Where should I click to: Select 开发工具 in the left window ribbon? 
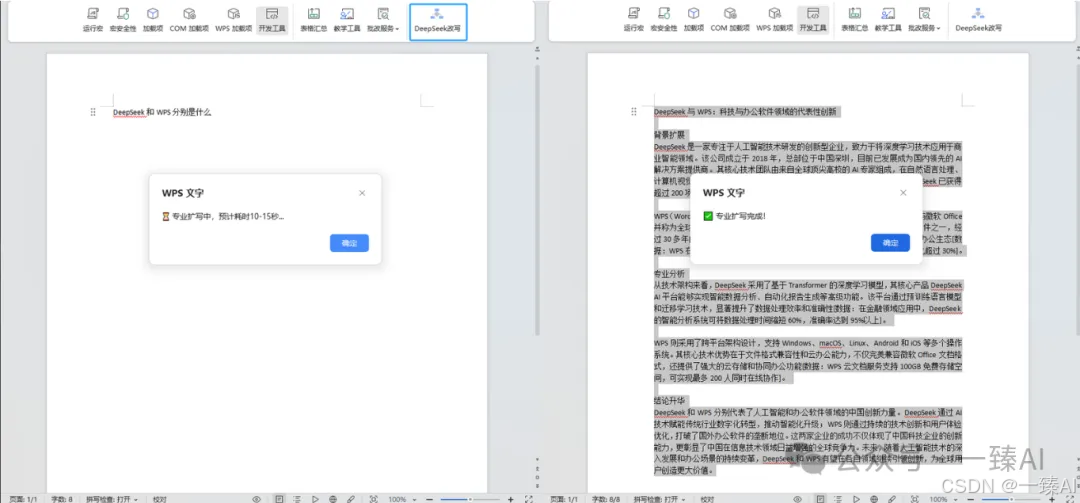[x=272, y=21]
